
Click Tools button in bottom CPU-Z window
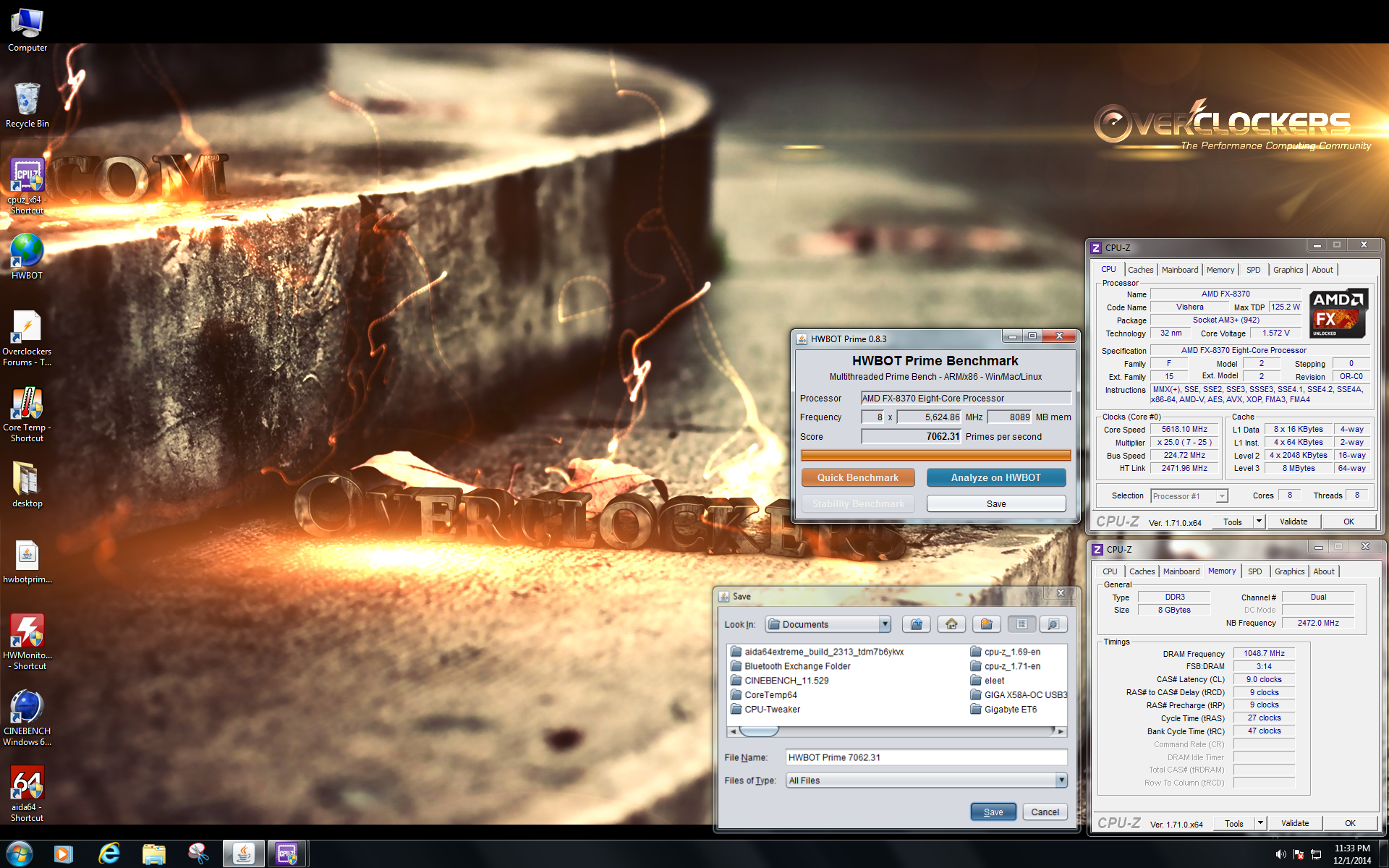[1234, 823]
